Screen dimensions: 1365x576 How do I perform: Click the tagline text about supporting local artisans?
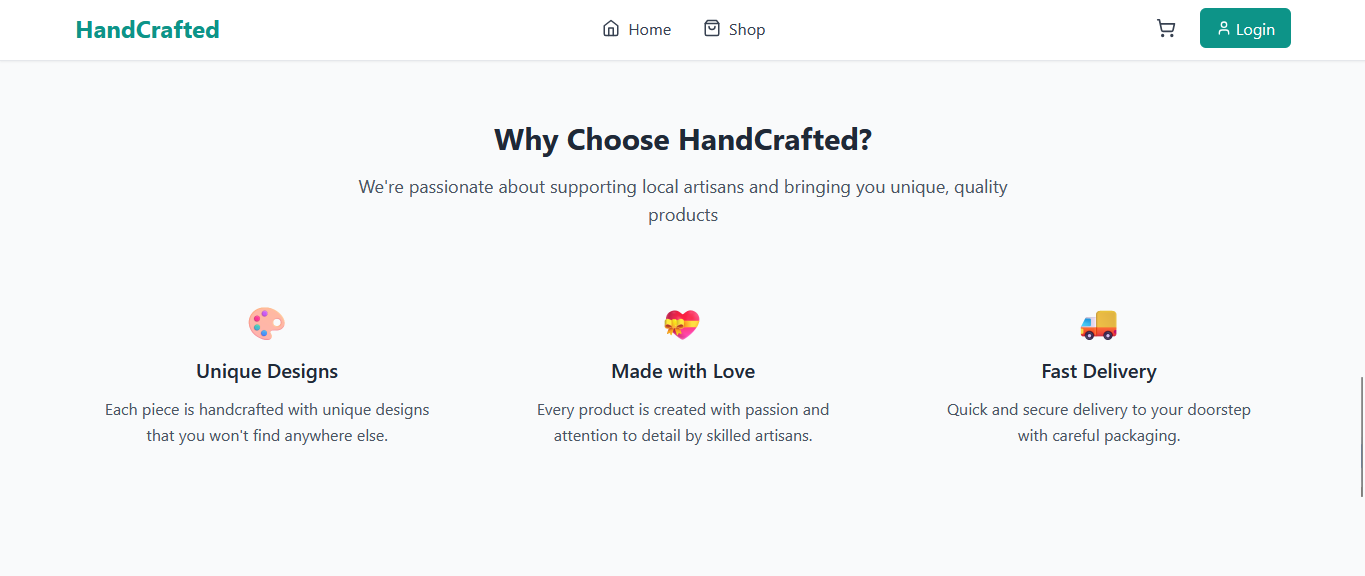(683, 200)
